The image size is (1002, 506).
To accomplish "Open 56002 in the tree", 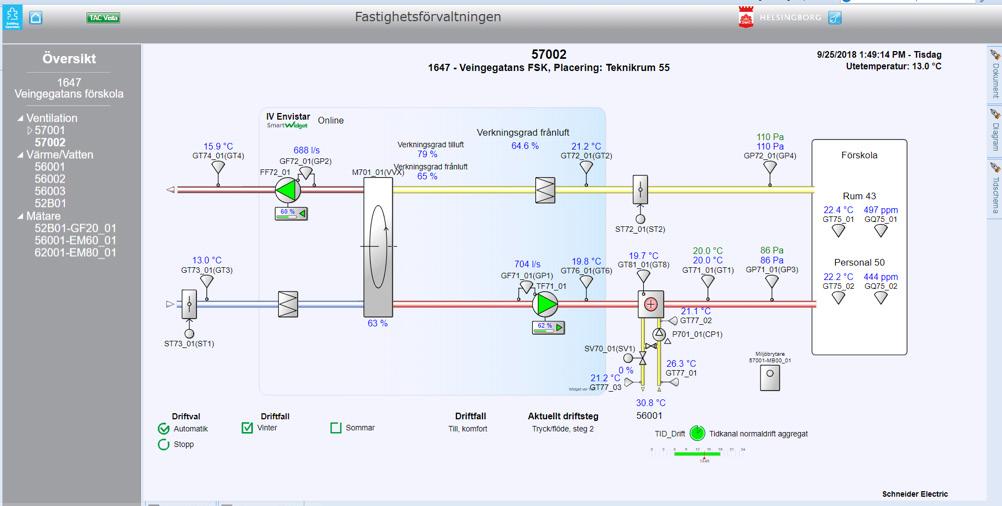I will coord(50,179).
